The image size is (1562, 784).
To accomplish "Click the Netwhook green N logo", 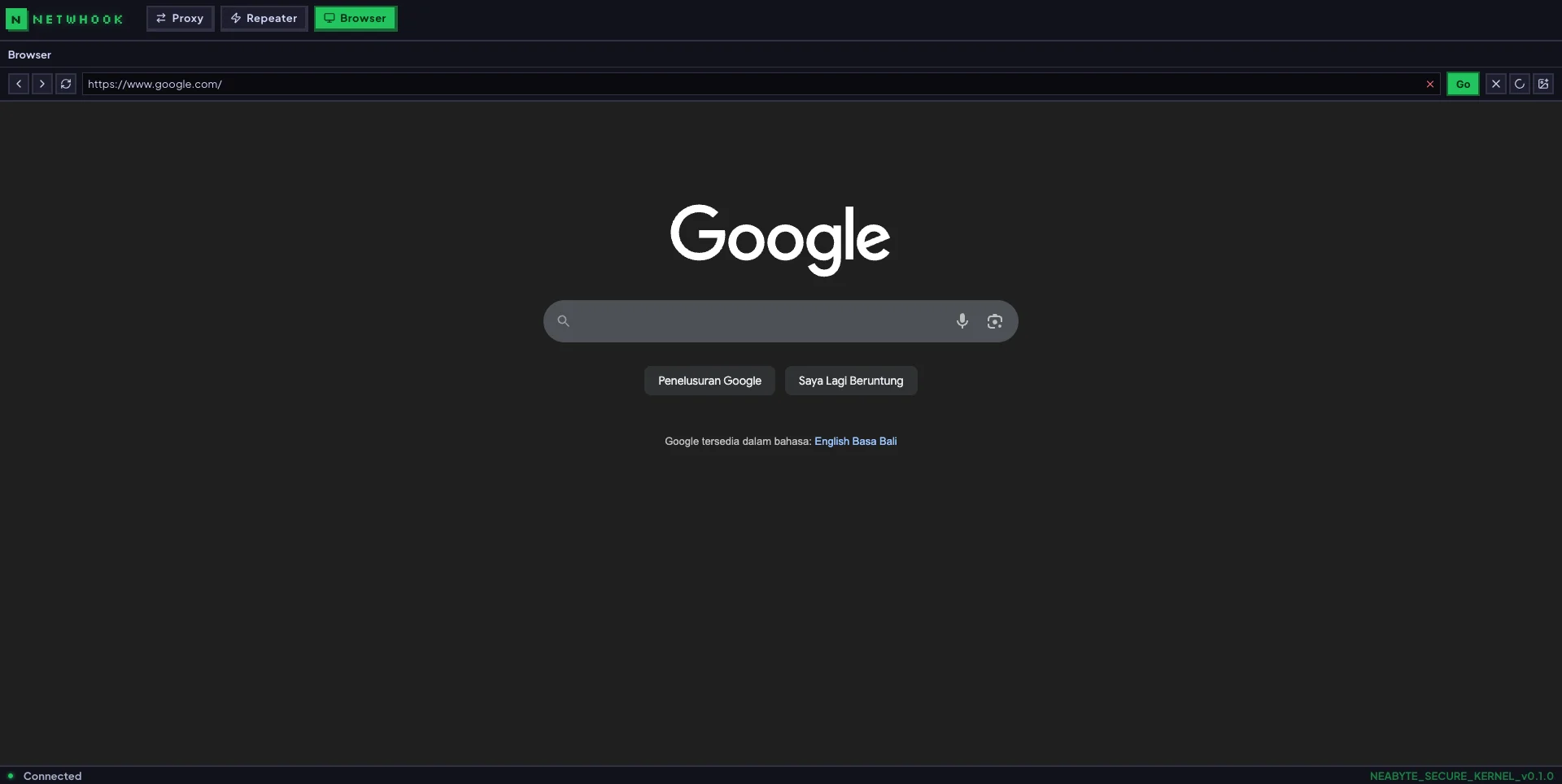I will (16, 19).
